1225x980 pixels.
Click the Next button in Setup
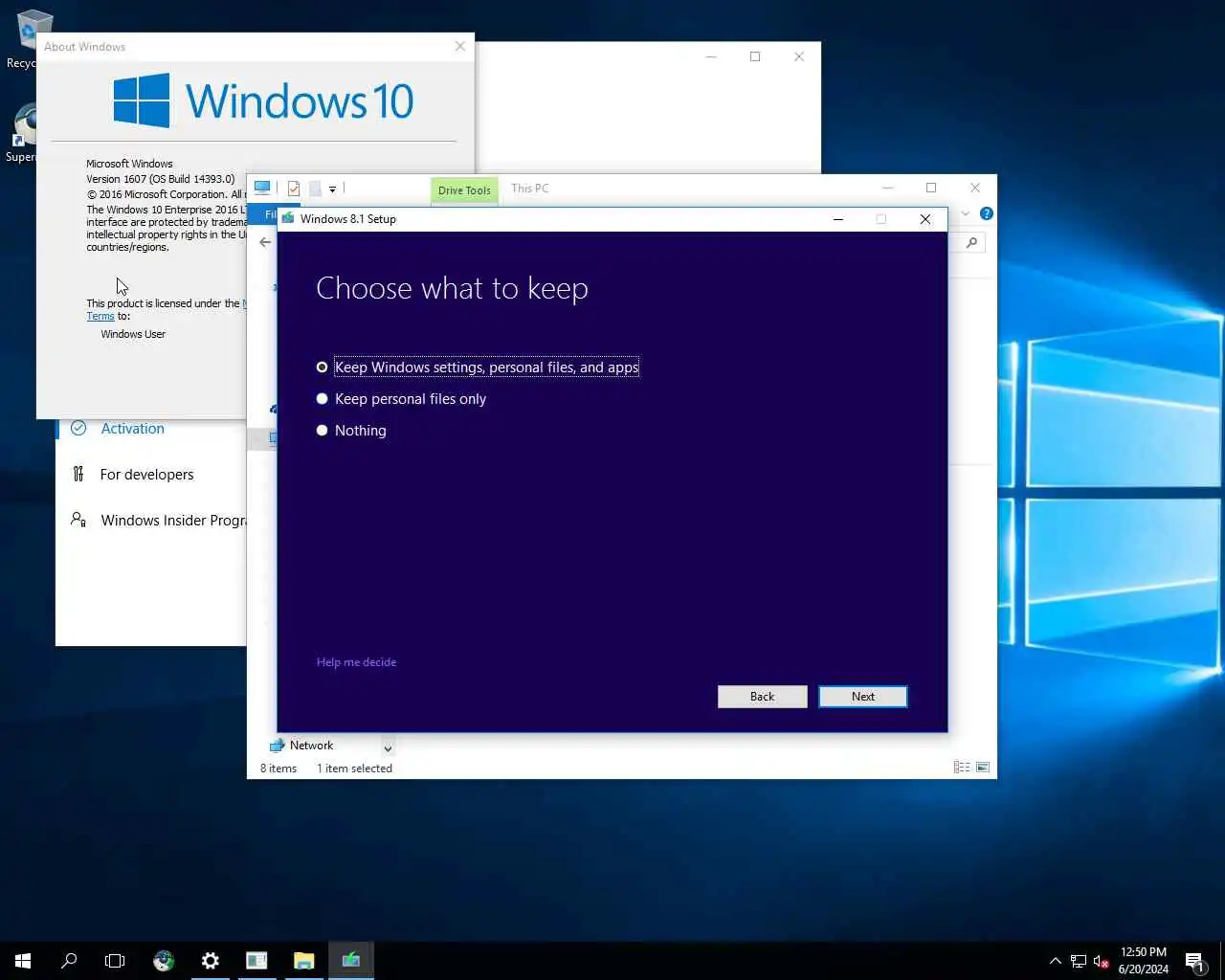coord(863,697)
